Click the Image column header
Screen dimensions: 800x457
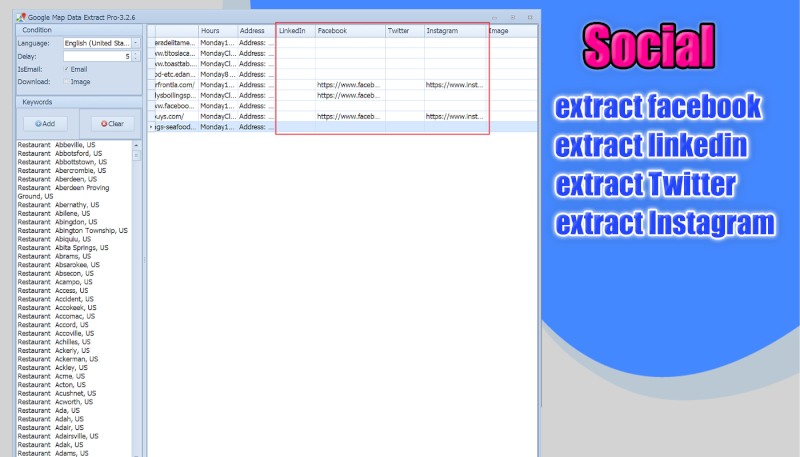512,31
